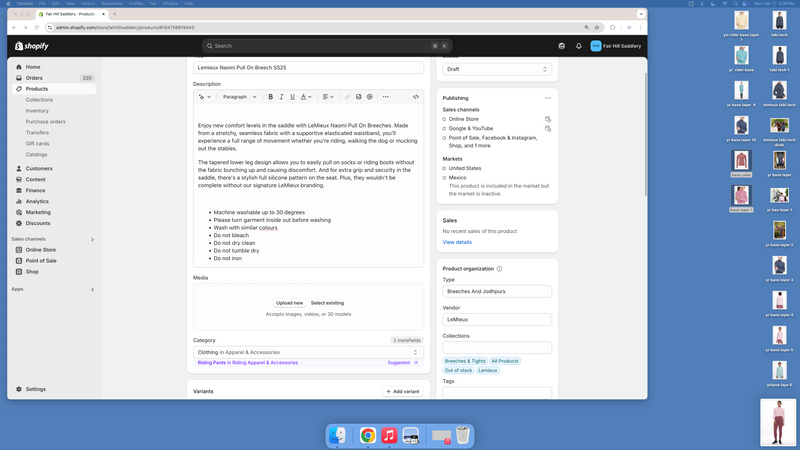Click the Out of stock collection tag
Viewport: 800px width, 450px height.
[458, 370]
